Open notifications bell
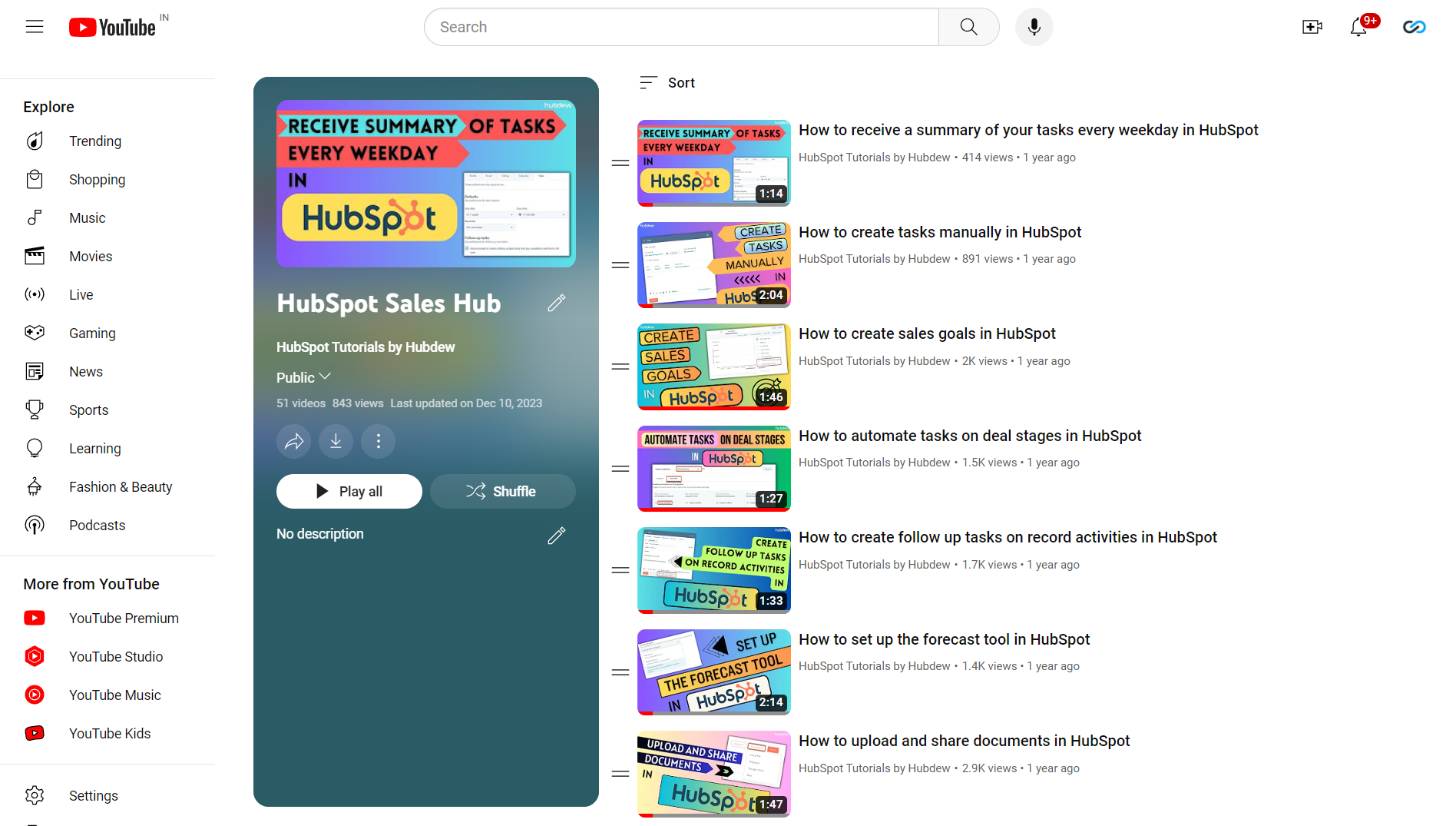The width and height of the screenshot is (1456, 826). click(x=1358, y=27)
